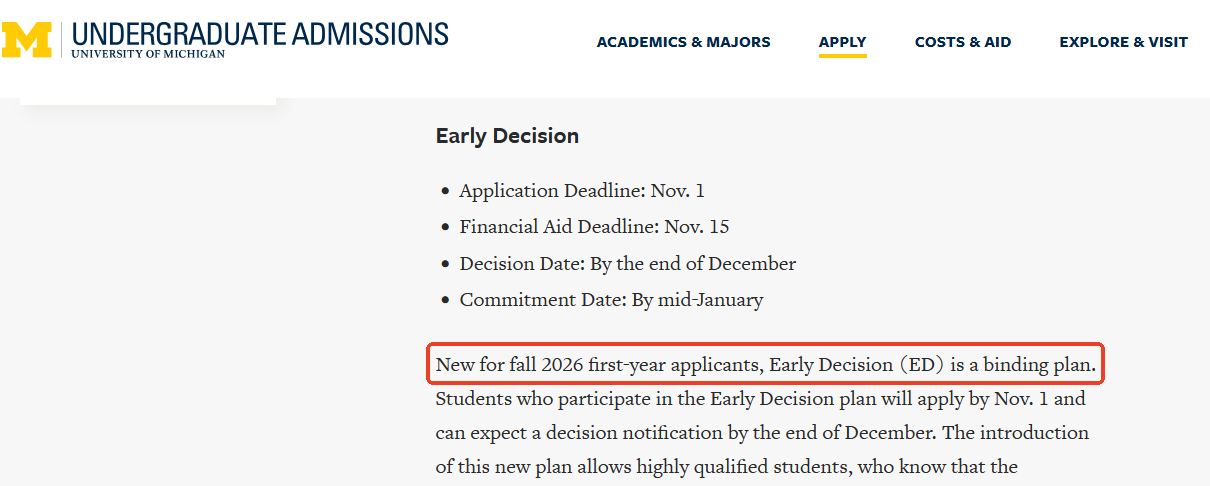Click the line starting 'of this new plan'

pos(726,467)
